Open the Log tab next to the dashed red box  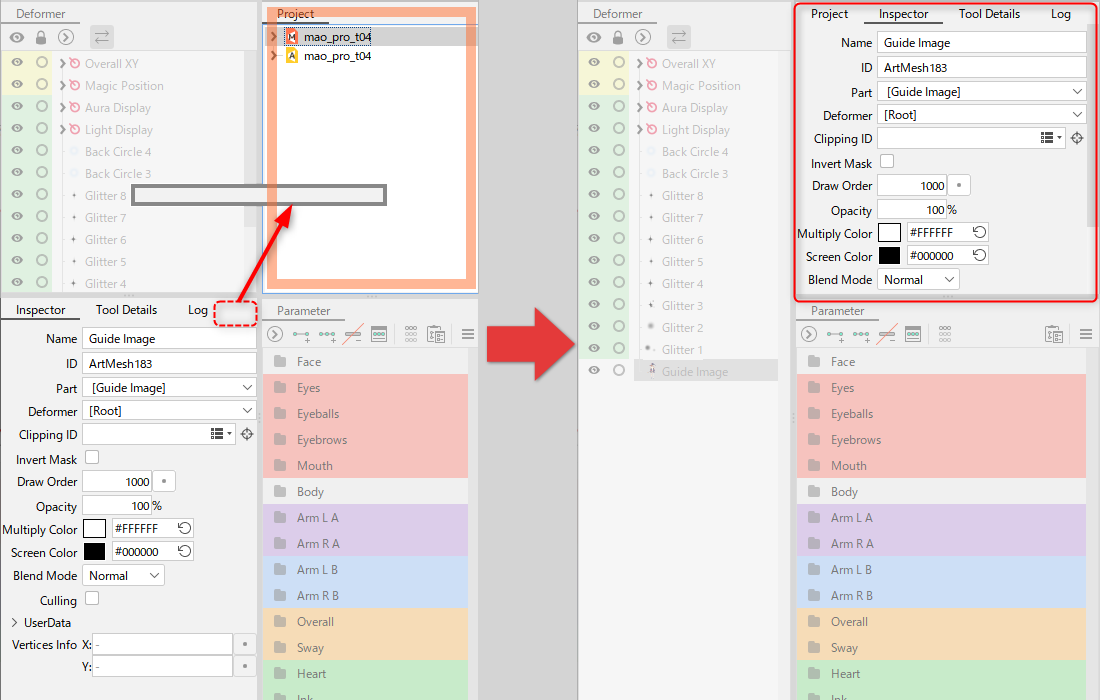click(197, 310)
